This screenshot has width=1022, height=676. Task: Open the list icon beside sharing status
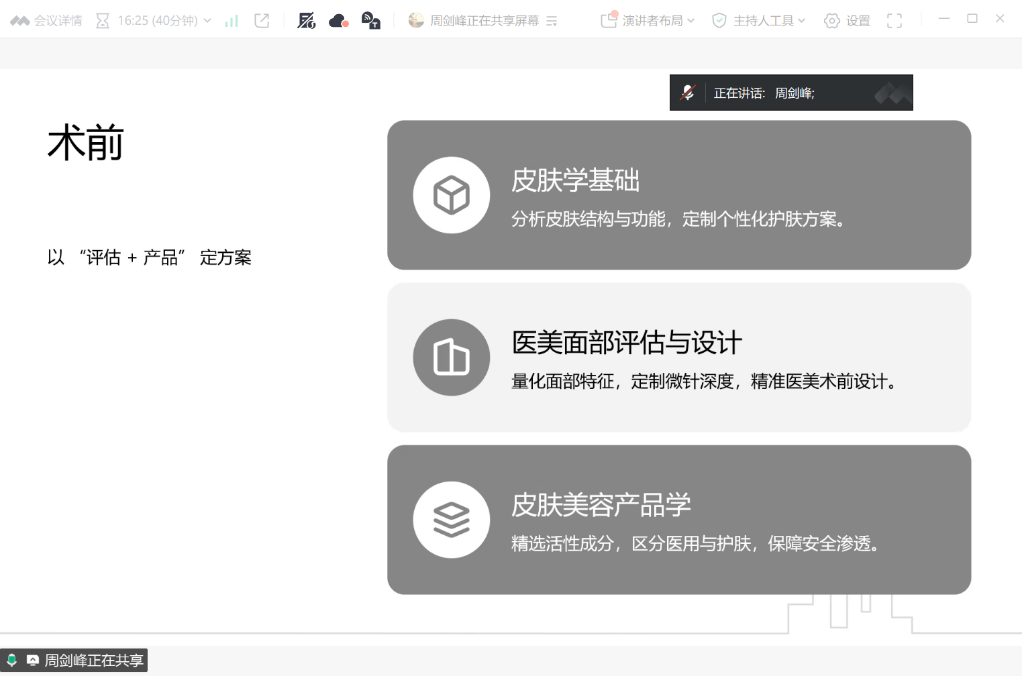(x=552, y=20)
